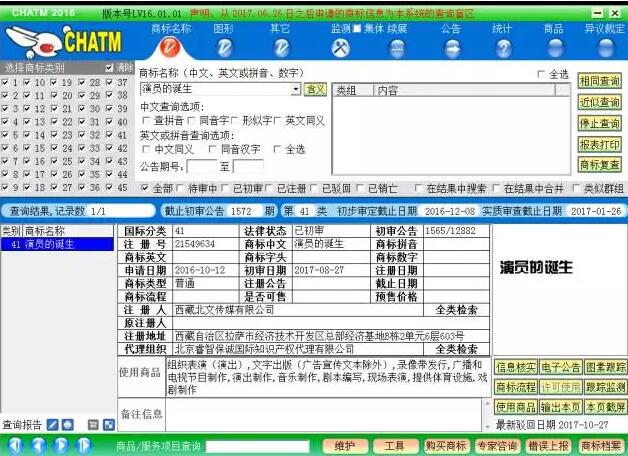Enable the 同音汉字 option
Viewport: 628px width, 456px height.
coord(212,149)
